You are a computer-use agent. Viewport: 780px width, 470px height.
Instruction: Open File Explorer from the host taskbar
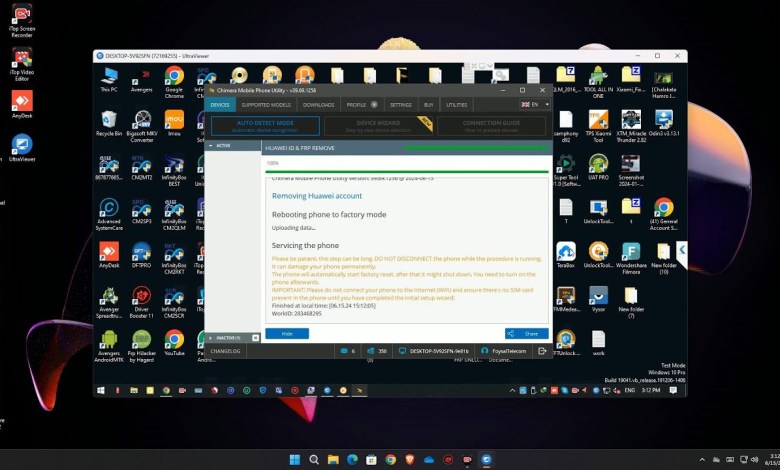click(x=333, y=460)
